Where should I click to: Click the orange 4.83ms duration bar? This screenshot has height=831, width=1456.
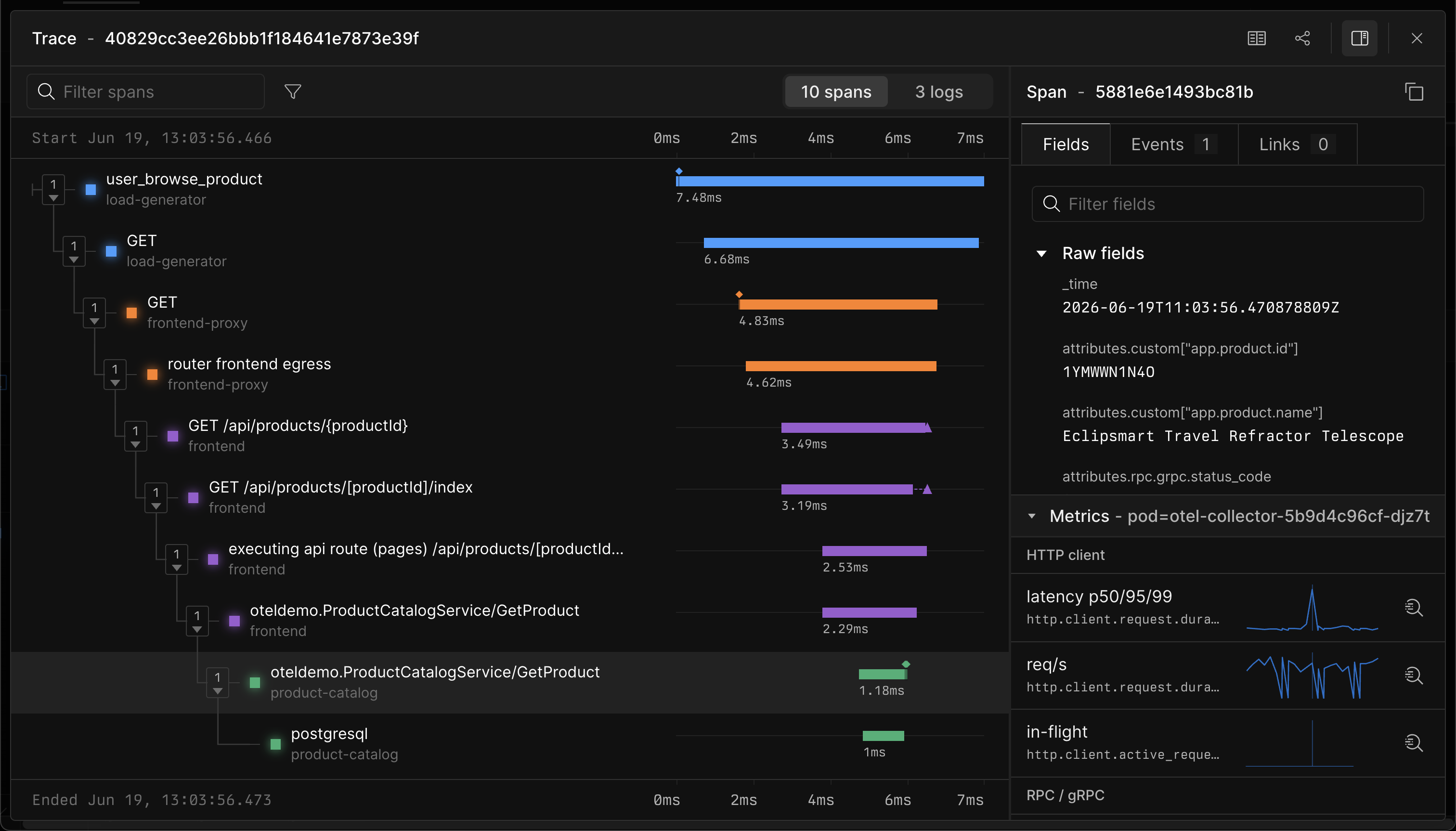tap(838, 305)
